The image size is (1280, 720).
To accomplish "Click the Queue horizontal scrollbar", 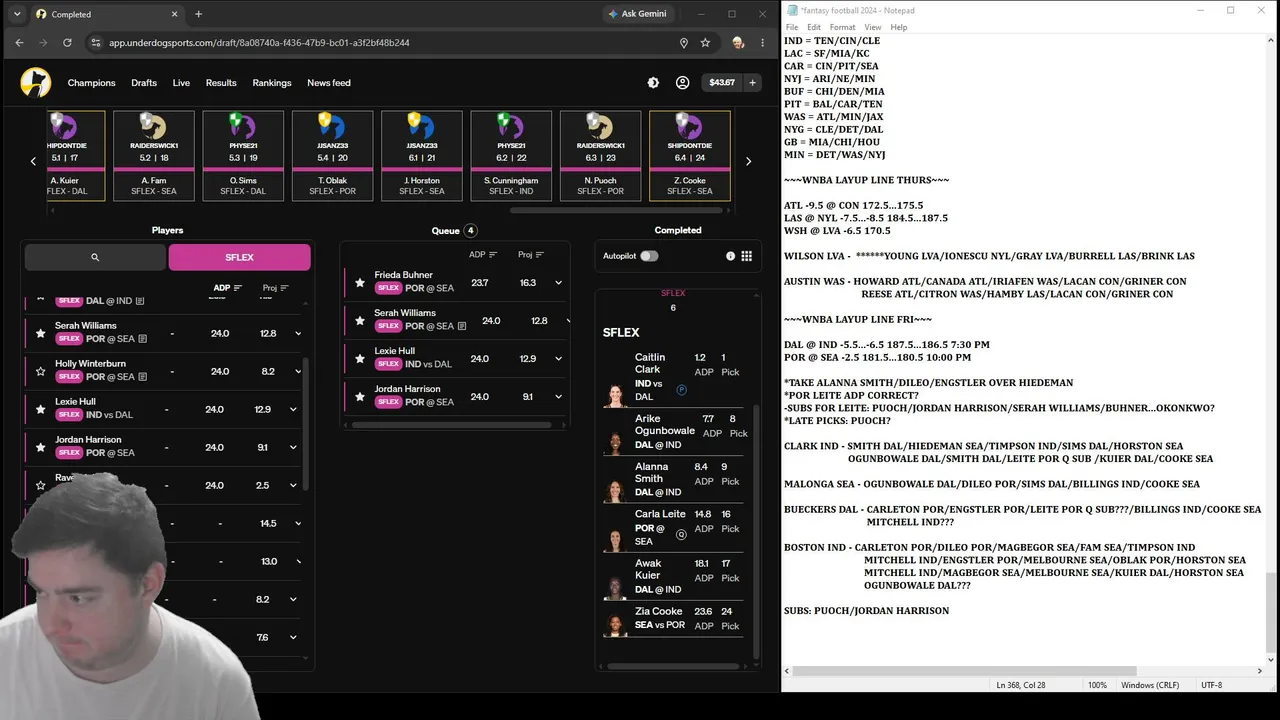I will (x=451, y=425).
